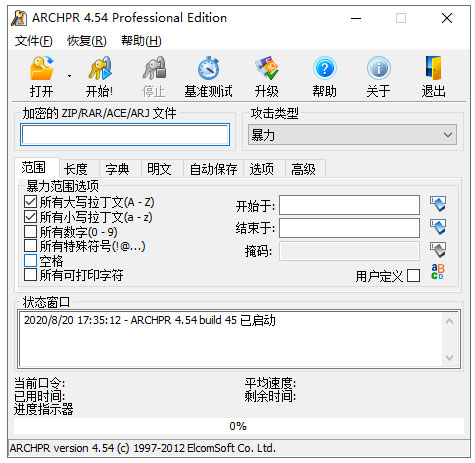Open the 帮助 help icon

pyautogui.click(x=325, y=68)
